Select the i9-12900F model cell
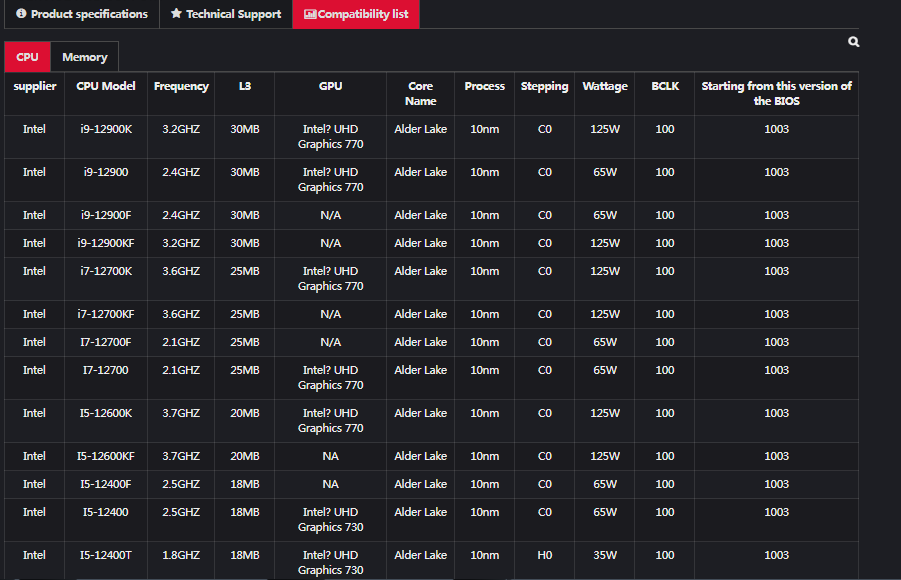901x580 pixels. point(106,216)
